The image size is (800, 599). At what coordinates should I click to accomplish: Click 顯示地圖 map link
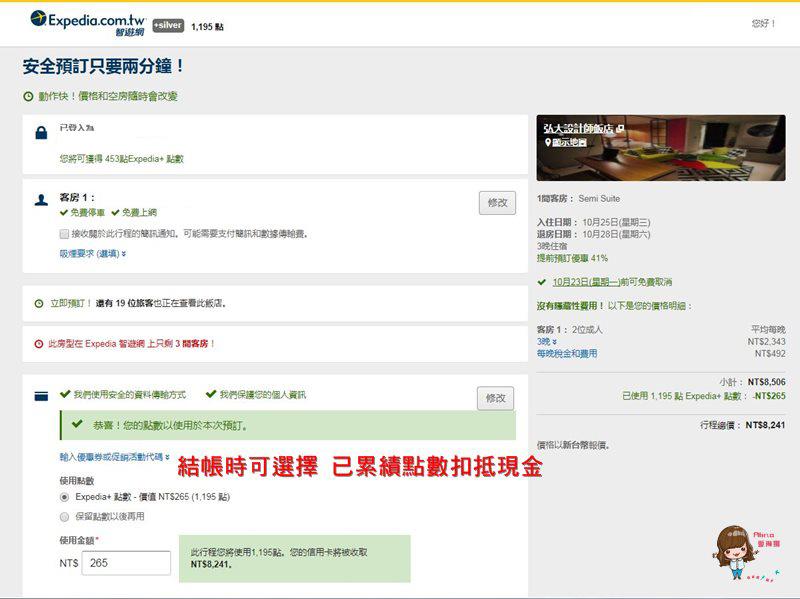[x=569, y=142]
